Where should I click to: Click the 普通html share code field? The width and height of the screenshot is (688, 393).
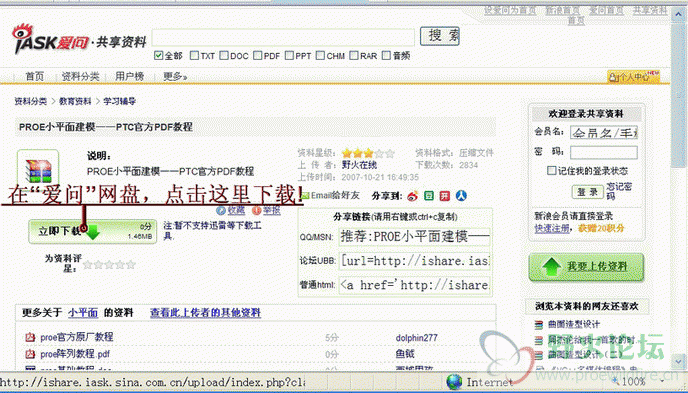[415, 285]
